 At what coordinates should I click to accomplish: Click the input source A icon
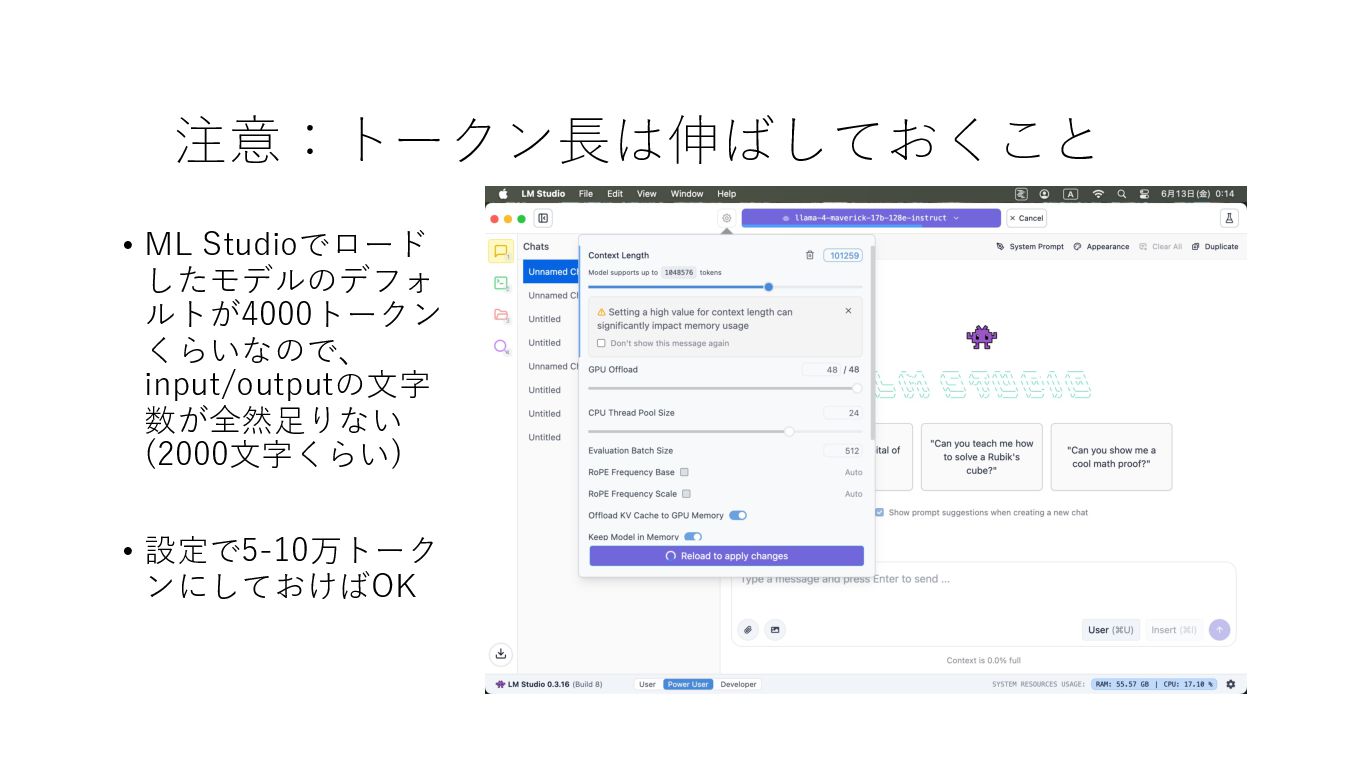[x=1070, y=194]
